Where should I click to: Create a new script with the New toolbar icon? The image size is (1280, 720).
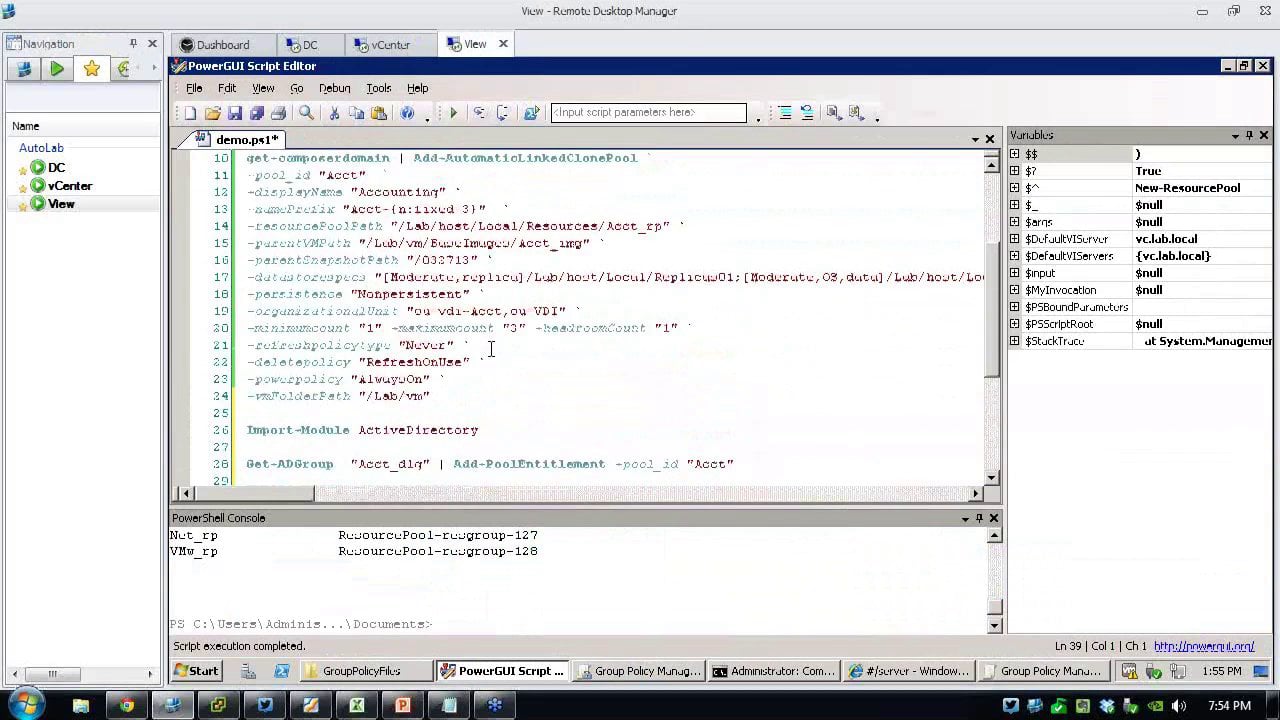(x=190, y=113)
